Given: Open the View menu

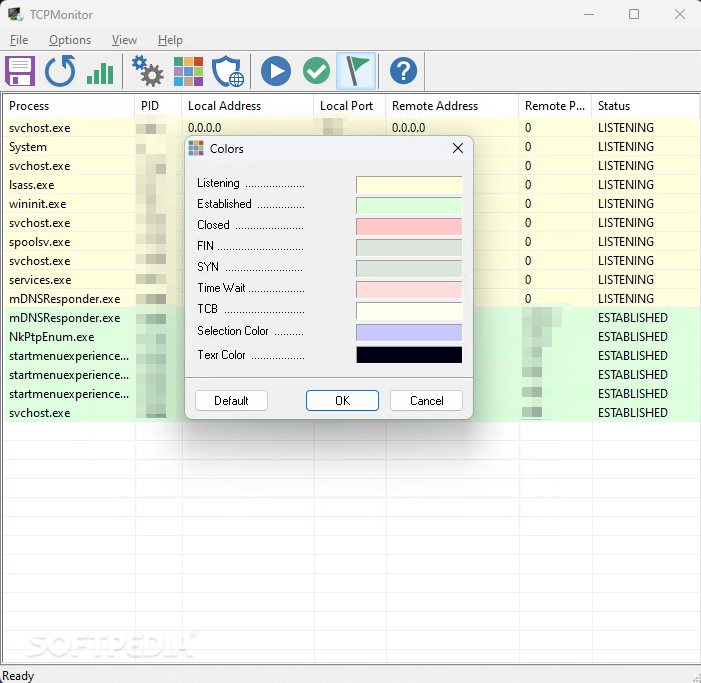Looking at the screenshot, I should (124, 40).
